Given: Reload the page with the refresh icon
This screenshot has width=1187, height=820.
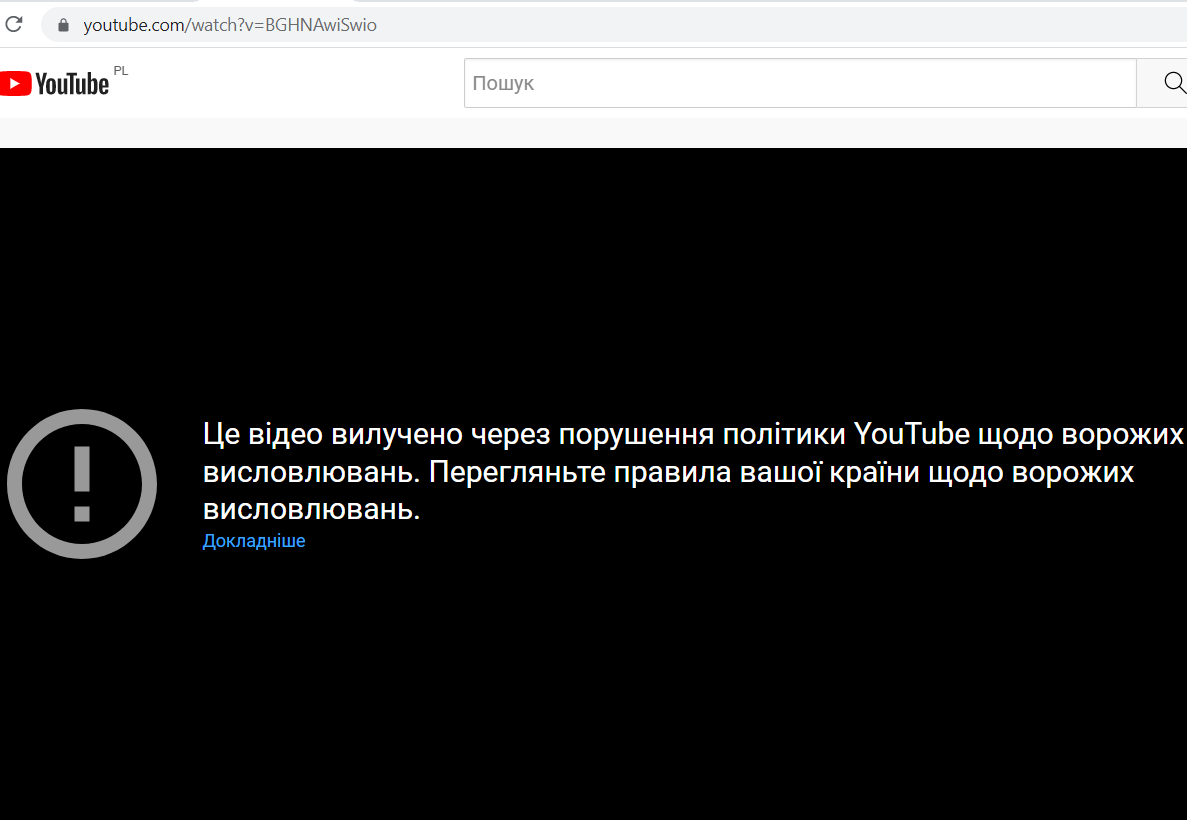Looking at the screenshot, I should coord(14,24).
